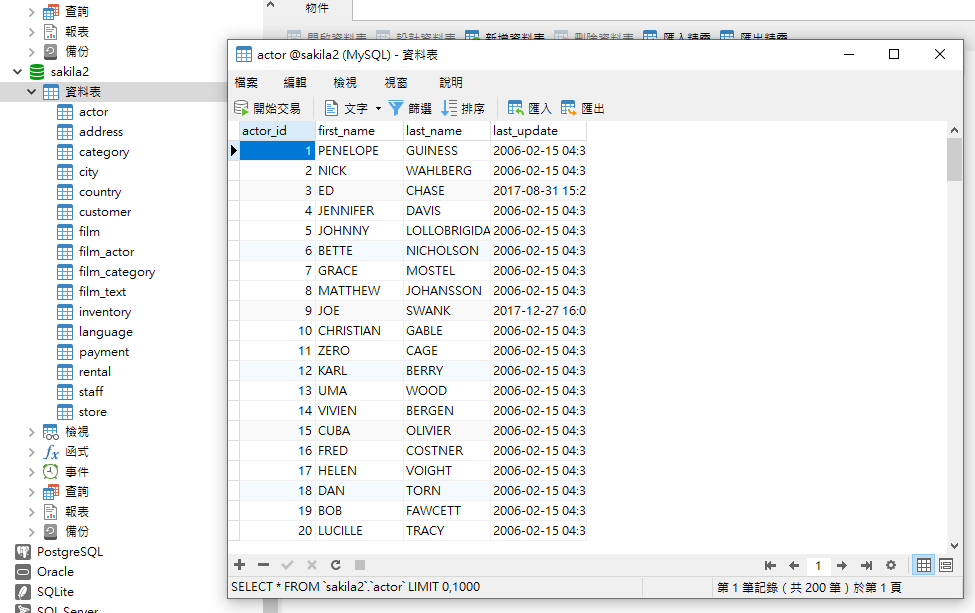The width and height of the screenshot is (975, 613).
Task: Click the 匯入 import icon
Action: click(x=516, y=108)
